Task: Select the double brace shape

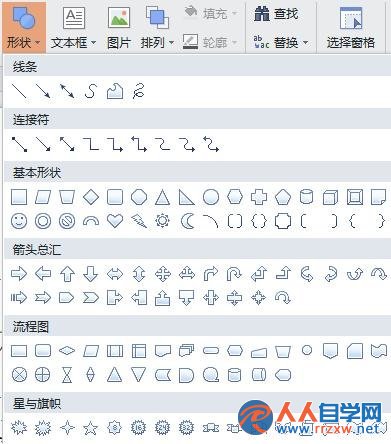Action: pyautogui.click(x=259, y=221)
